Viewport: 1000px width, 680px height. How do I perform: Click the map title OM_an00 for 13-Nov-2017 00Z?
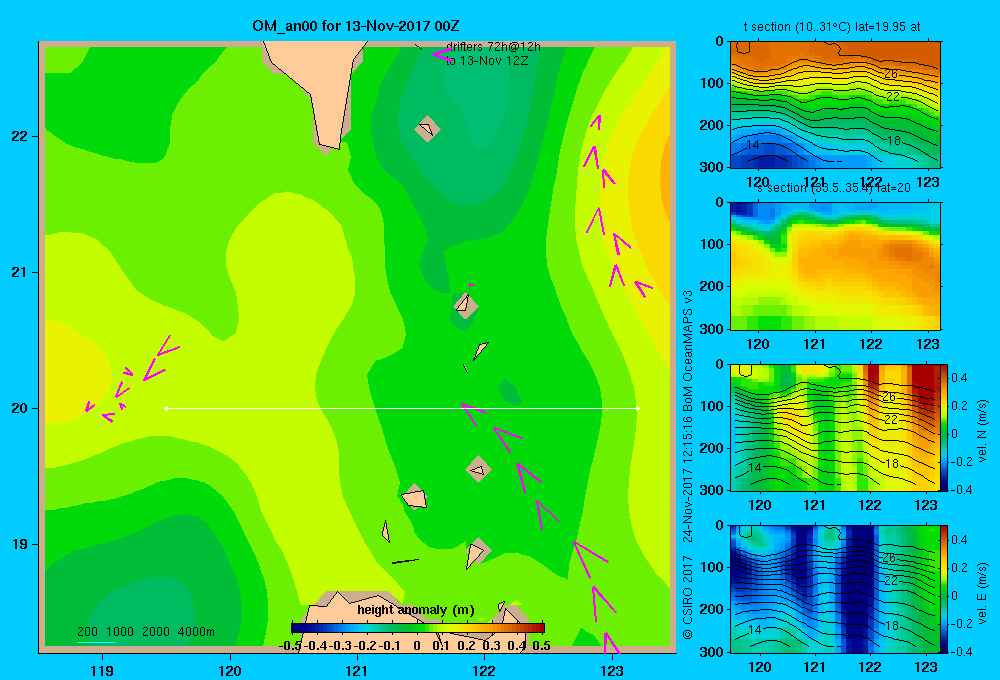[x=356, y=26]
